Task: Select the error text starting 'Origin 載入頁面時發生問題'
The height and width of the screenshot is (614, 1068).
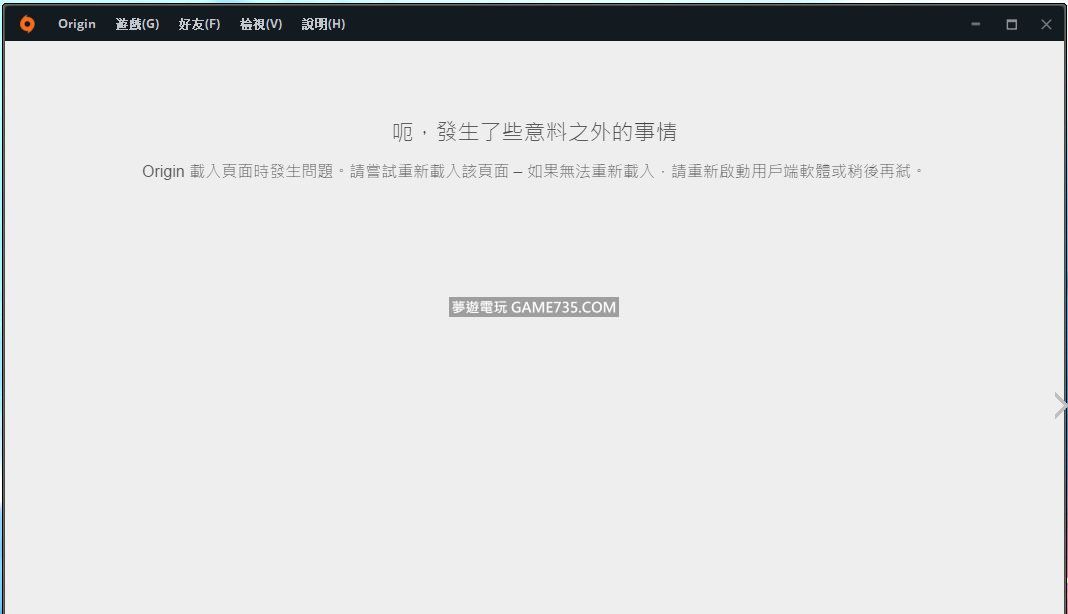Action: pyautogui.click(x=532, y=171)
